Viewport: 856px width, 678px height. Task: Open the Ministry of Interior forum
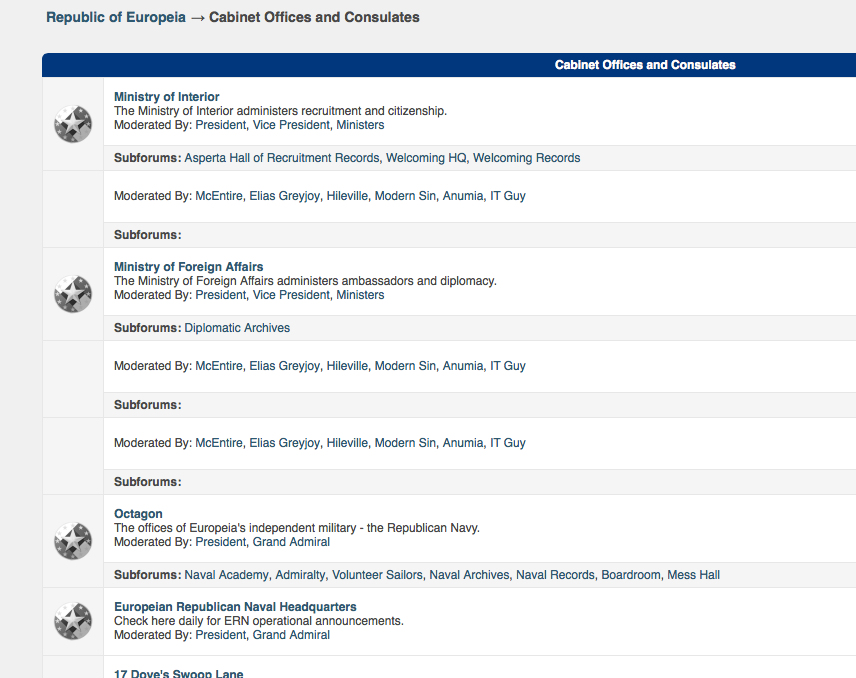tap(166, 97)
